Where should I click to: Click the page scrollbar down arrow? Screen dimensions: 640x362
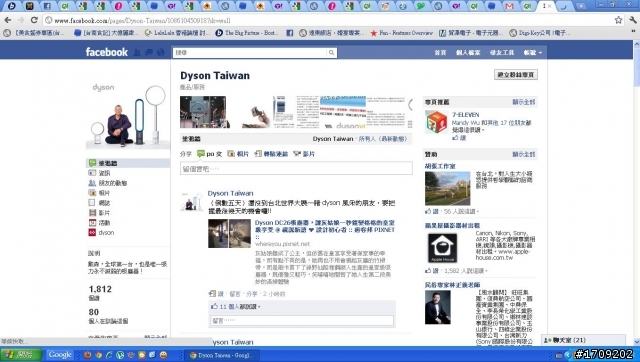click(636, 342)
